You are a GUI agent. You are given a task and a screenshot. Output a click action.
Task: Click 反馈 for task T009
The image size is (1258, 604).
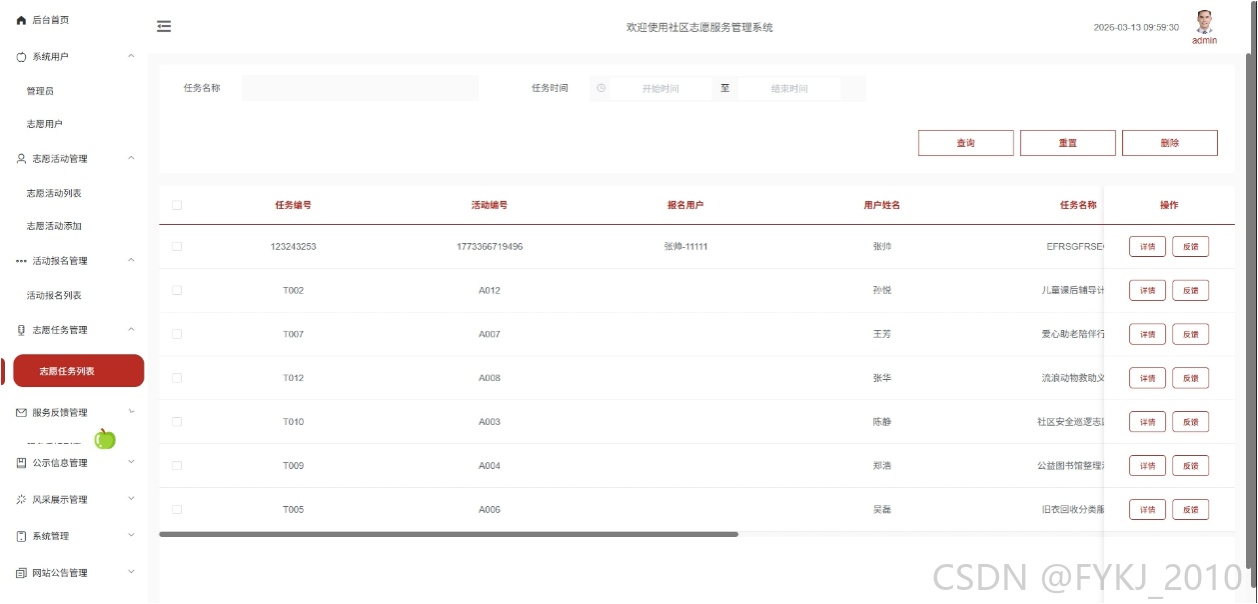[x=1190, y=466]
